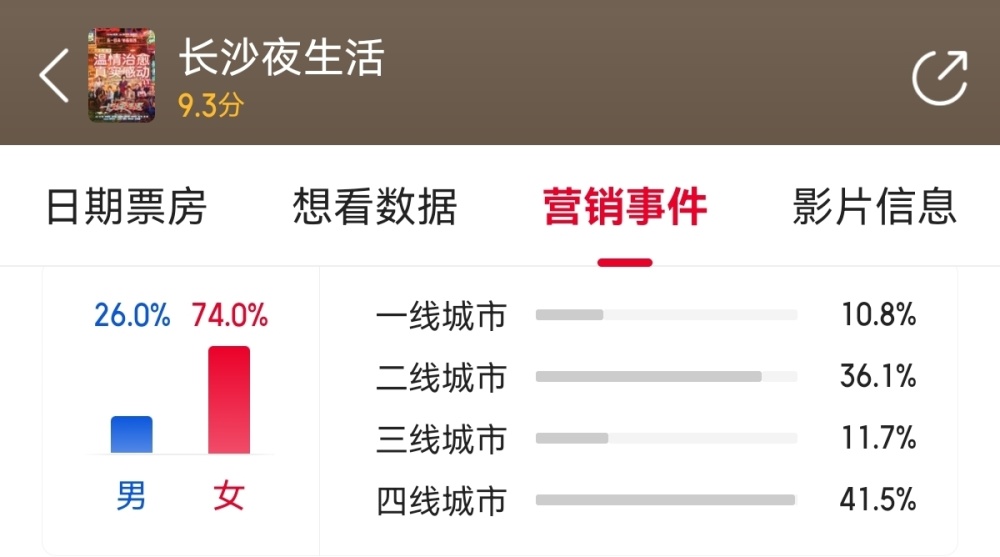This screenshot has width=1000, height=557.
Task: Switch to the 想看数据 tab
Action: pos(375,207)
